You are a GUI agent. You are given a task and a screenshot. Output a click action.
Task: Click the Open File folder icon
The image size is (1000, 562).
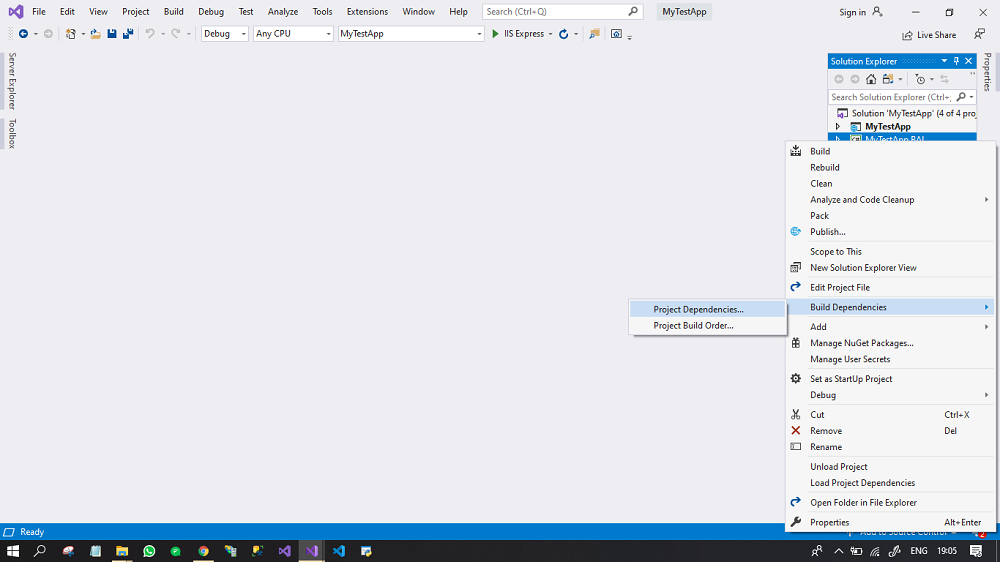[x=96, y=34]
